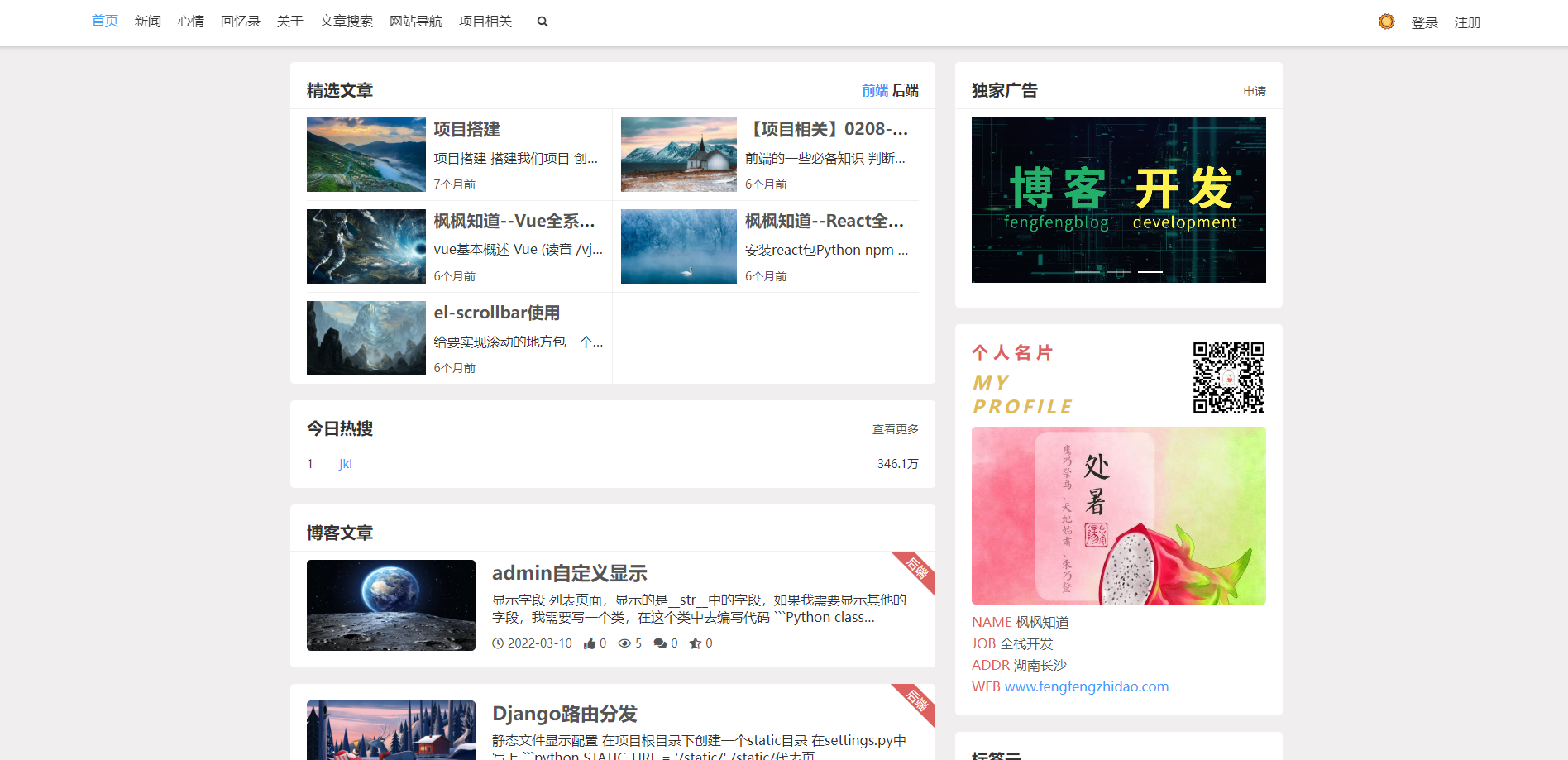Open the el-scrollbar使用 article title
The height and width of the screenshot is (760, 1568).
point(497,313)
